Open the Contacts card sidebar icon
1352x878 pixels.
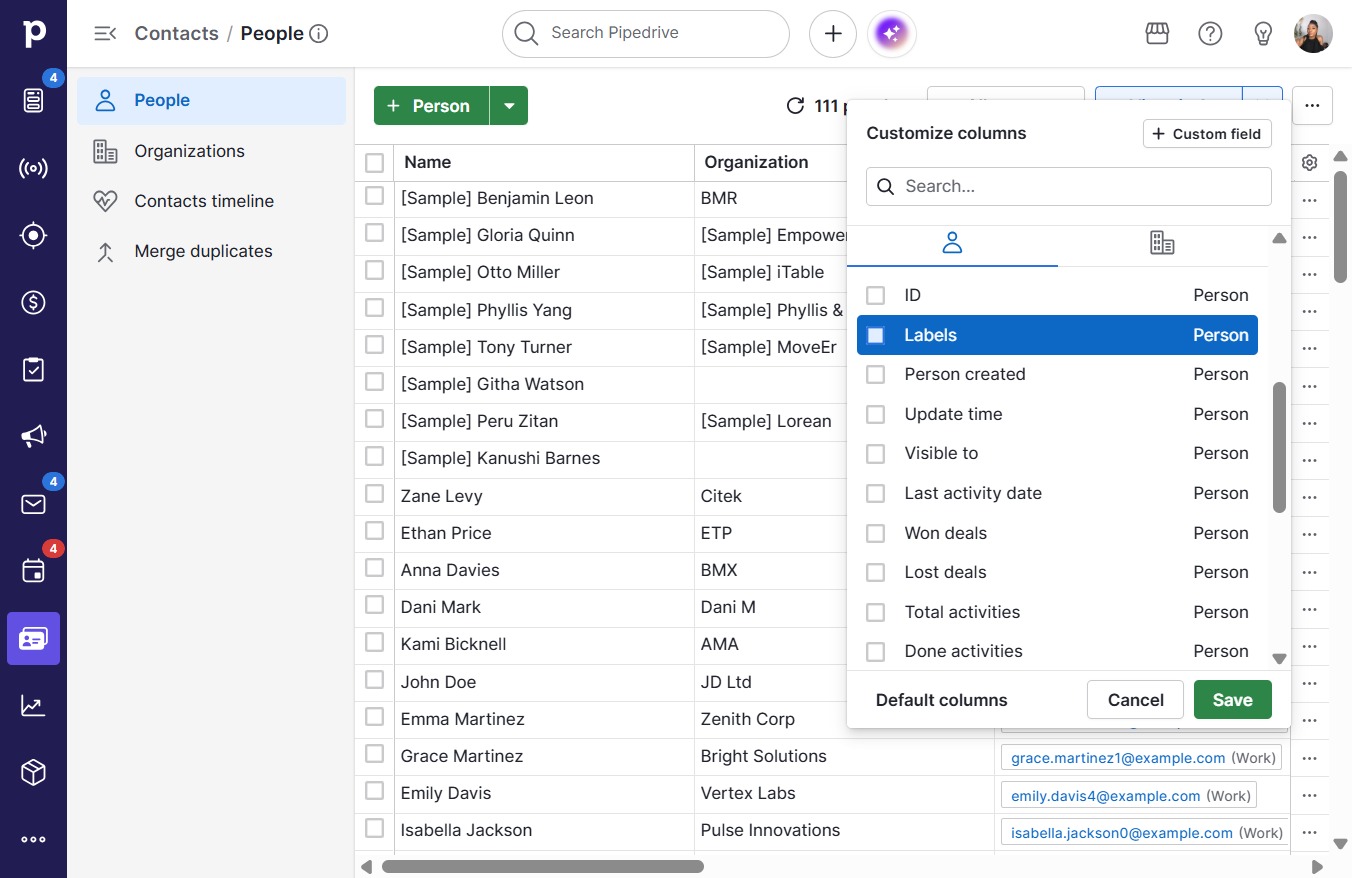(33, 638)
